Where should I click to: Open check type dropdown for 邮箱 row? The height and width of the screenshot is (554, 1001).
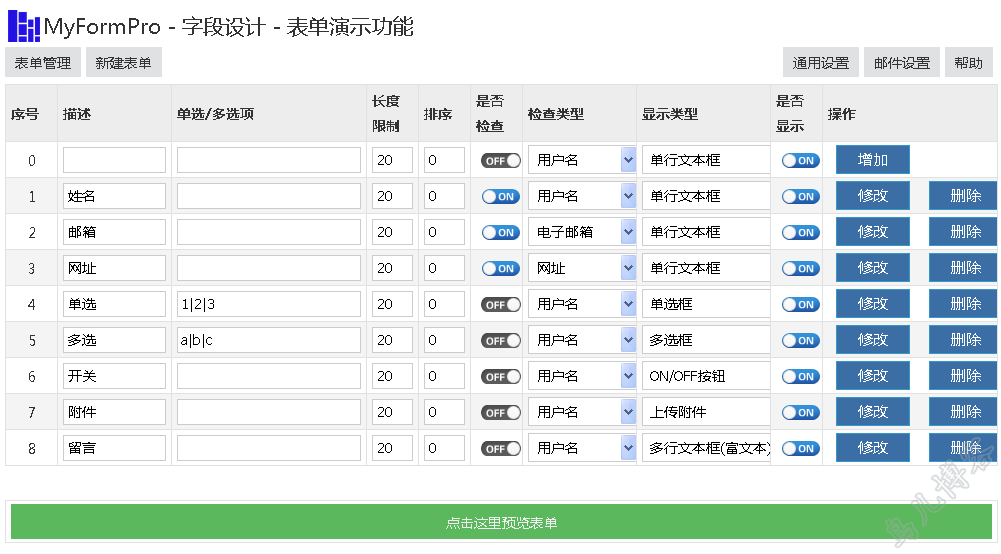pos(582,232)
